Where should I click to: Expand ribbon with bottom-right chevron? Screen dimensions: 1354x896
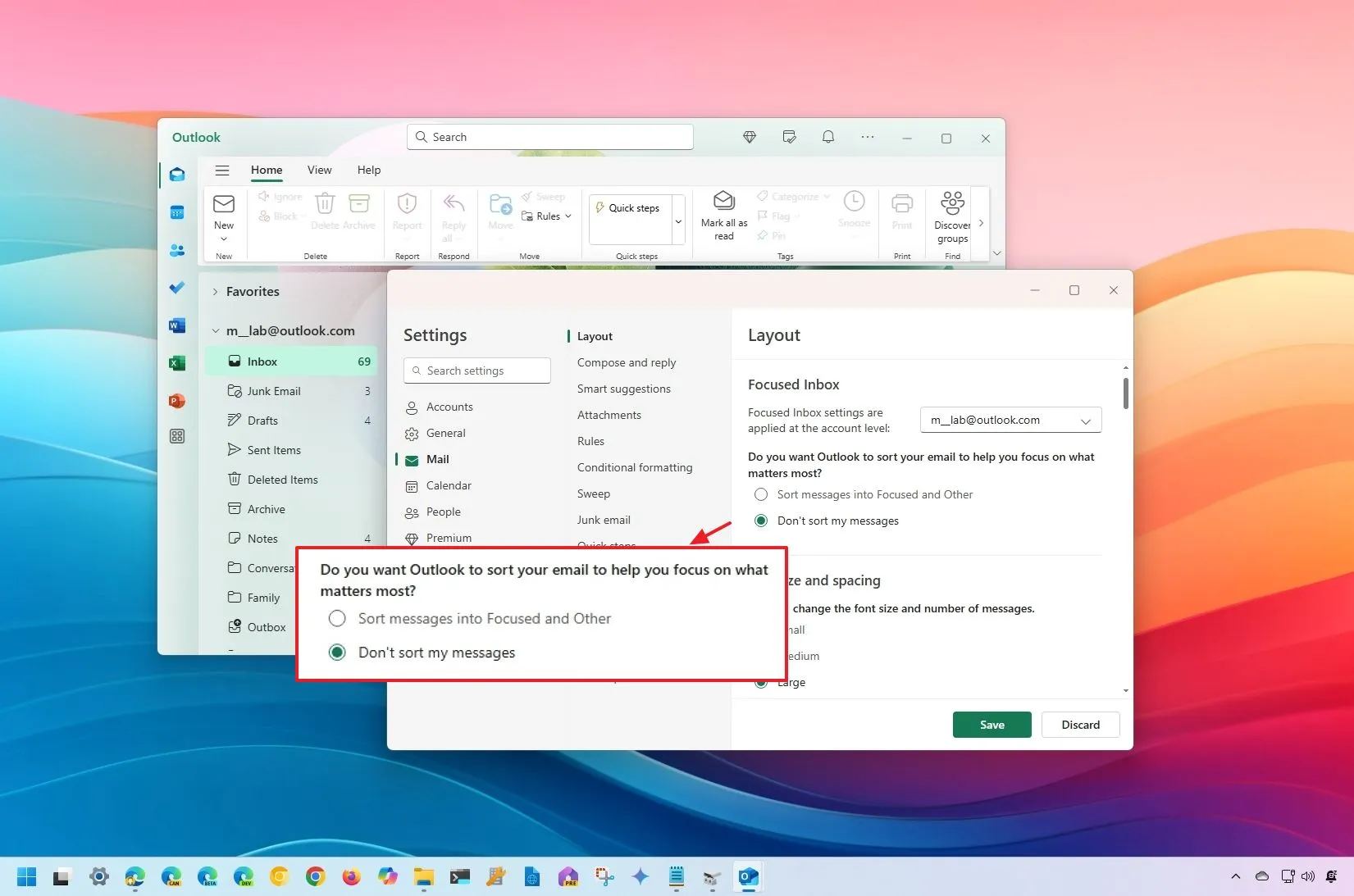point(997,253)
